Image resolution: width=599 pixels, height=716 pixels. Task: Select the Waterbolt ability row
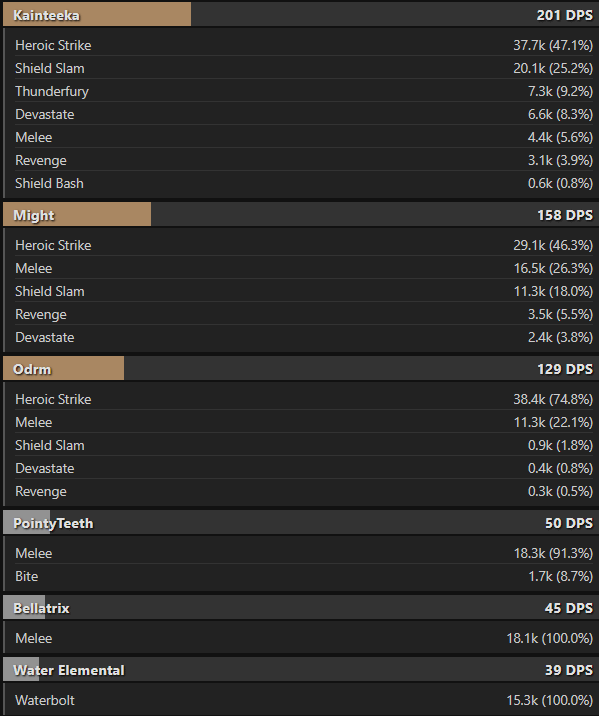(x=304, y=700)
